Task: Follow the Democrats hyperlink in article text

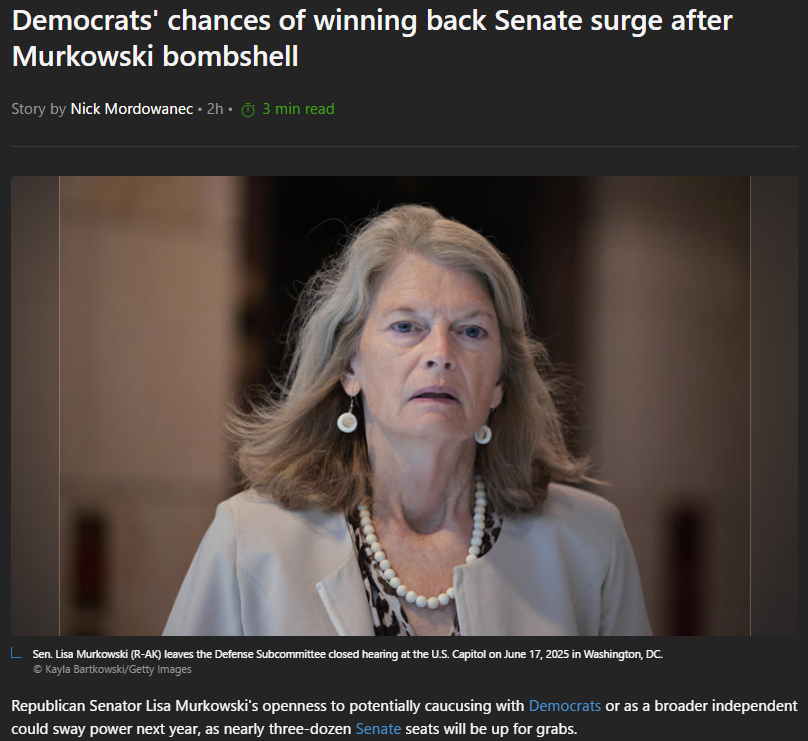Action: 565,705
